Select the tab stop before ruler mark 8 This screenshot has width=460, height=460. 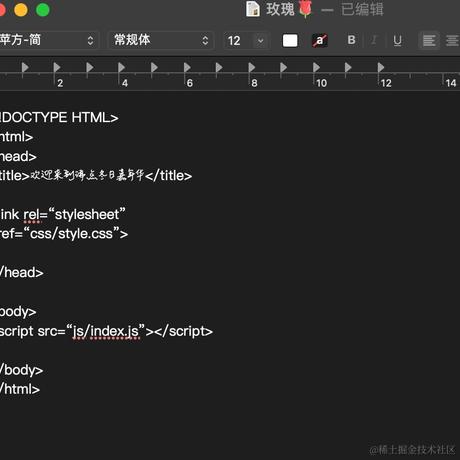click(x=252, y=68)
